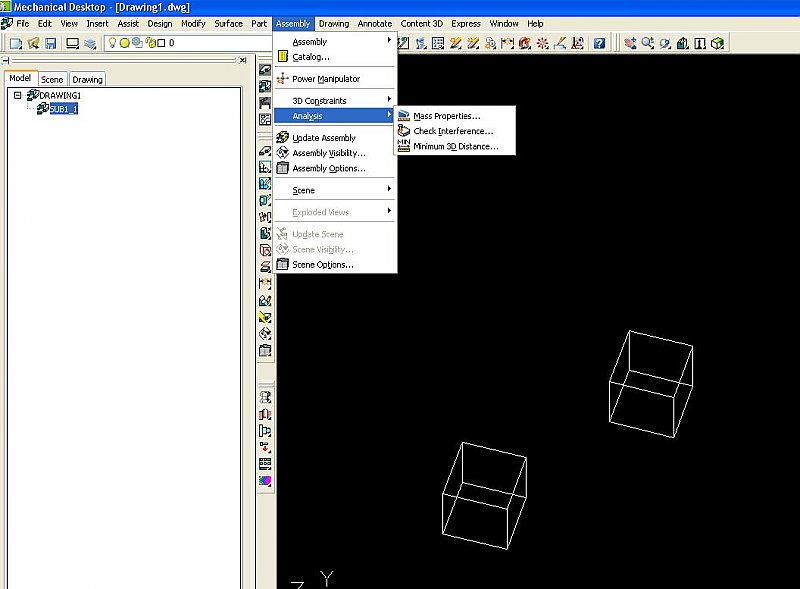The width and height of the screenshot is (800, 589).
Task: Collapse the DRAWING1 tree node
Action: (x=17, y=96)
